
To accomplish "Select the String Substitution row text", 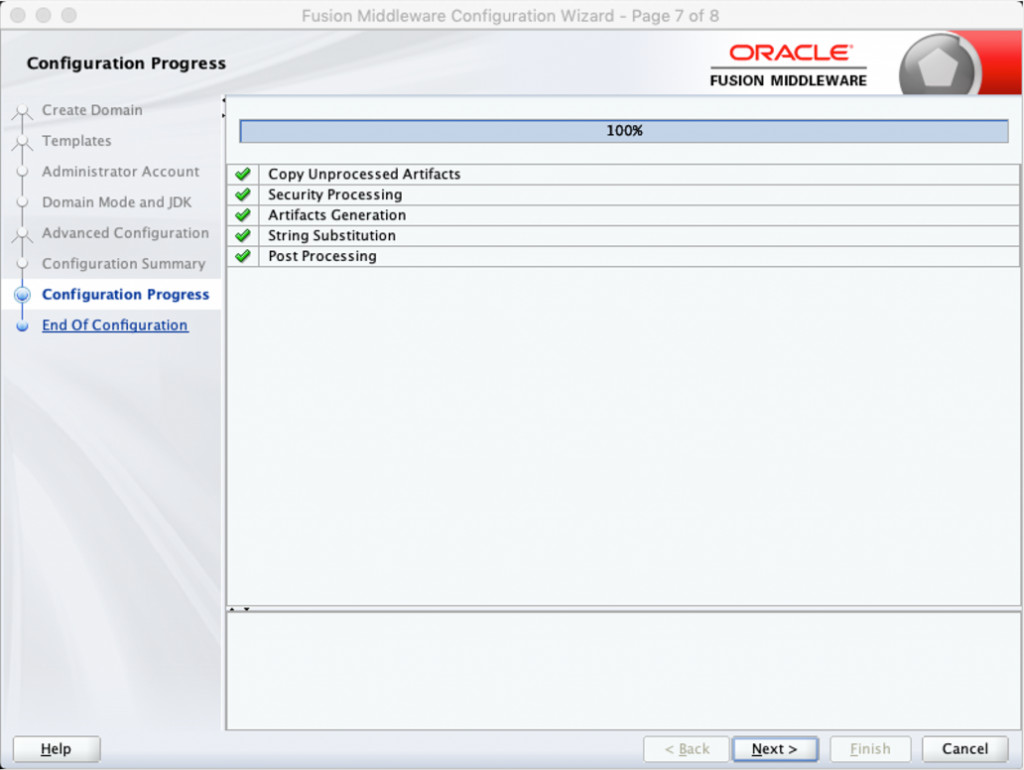I will click(x=332, y=235).
